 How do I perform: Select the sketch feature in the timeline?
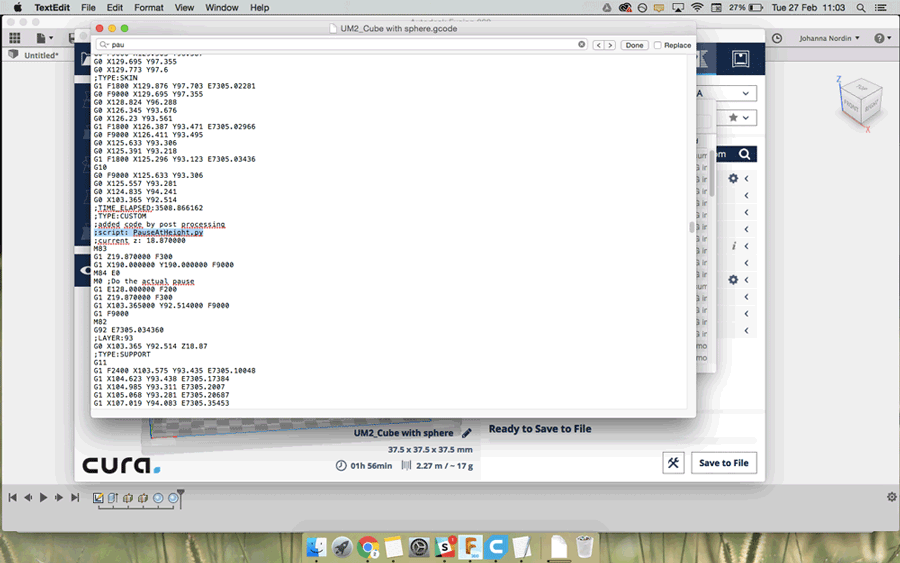98,498
